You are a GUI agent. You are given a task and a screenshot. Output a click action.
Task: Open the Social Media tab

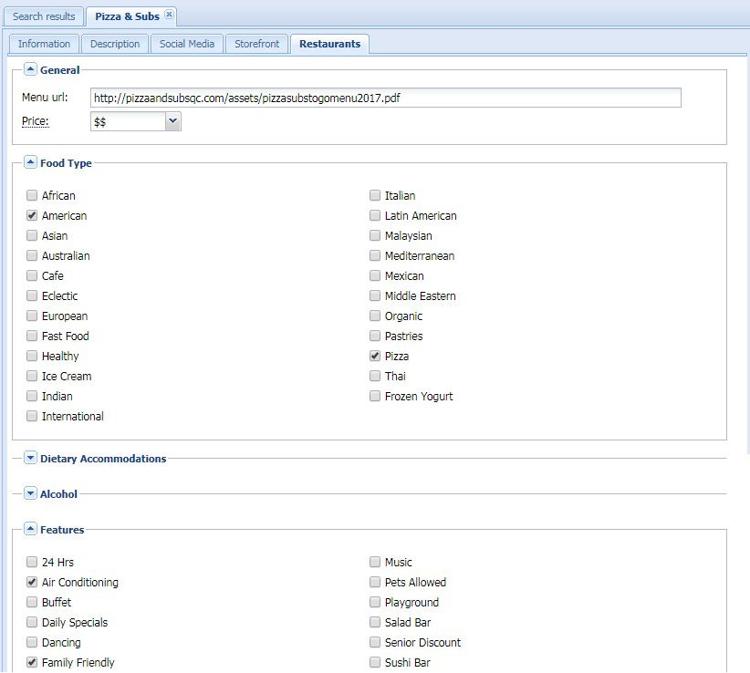[187, 44]
